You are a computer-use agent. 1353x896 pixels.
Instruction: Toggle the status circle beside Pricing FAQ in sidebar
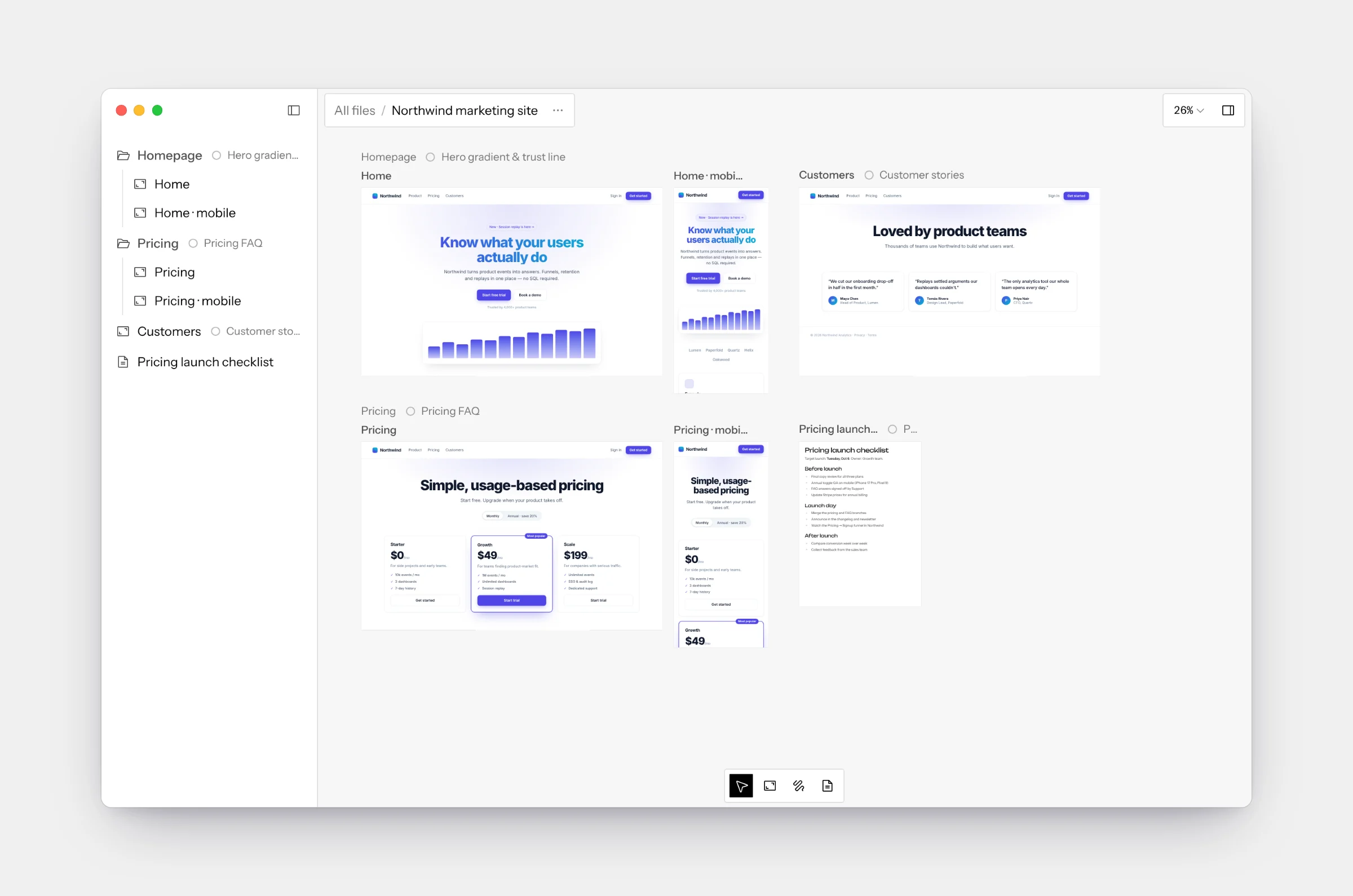point(193,243)
